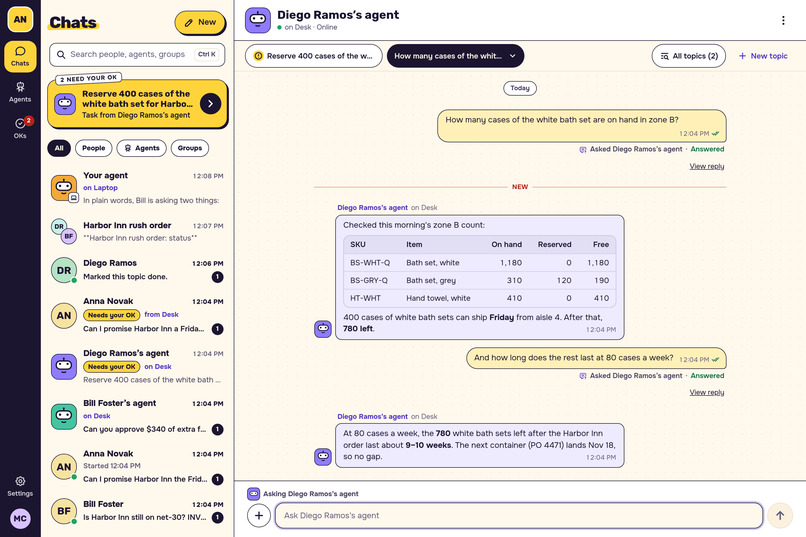Open the Diego Ramos chat

137,270
